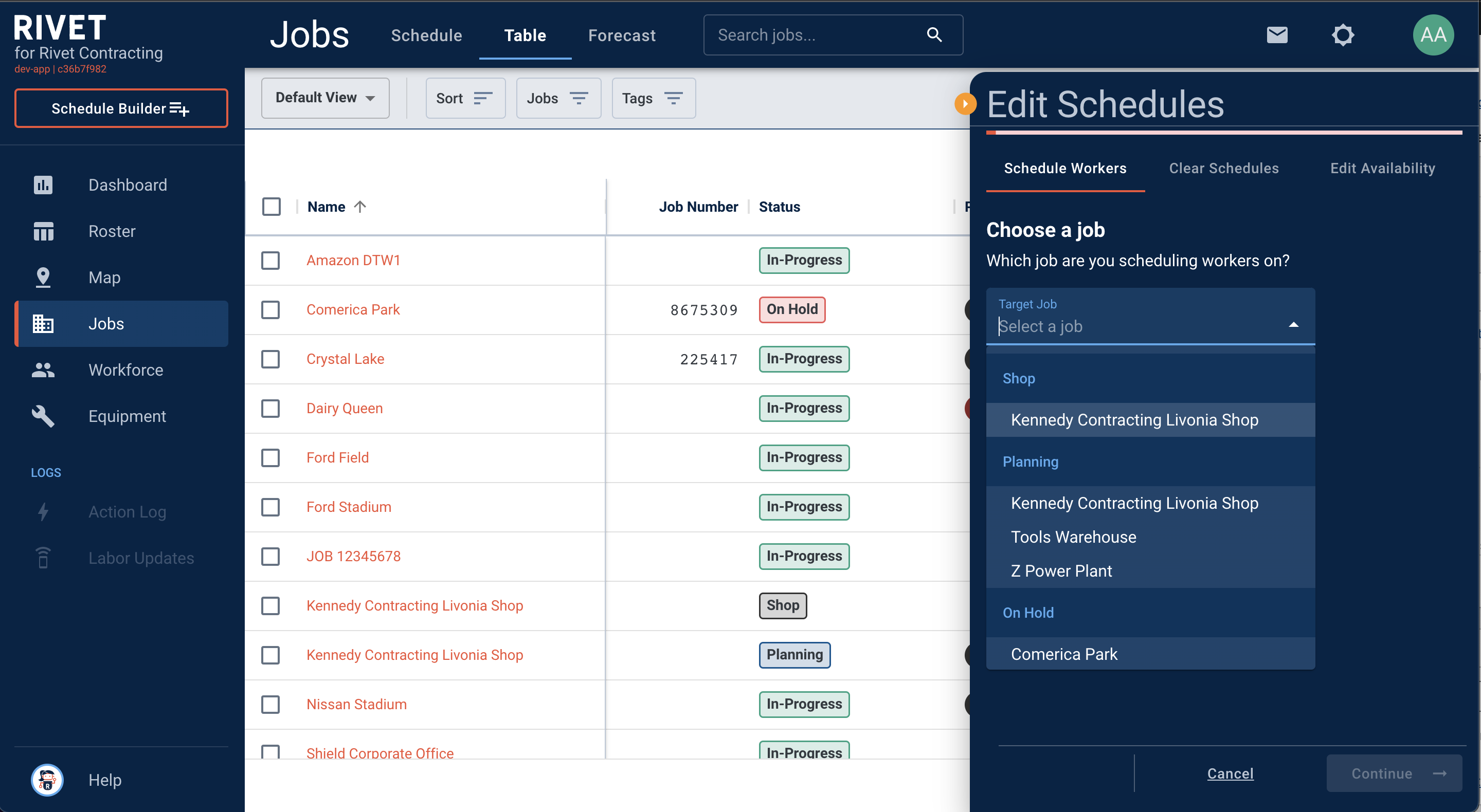1481x812 pixels.
Task: Click the Schedule Builder add-list icon
Action: pyautogui.click(x=179, y=108)
